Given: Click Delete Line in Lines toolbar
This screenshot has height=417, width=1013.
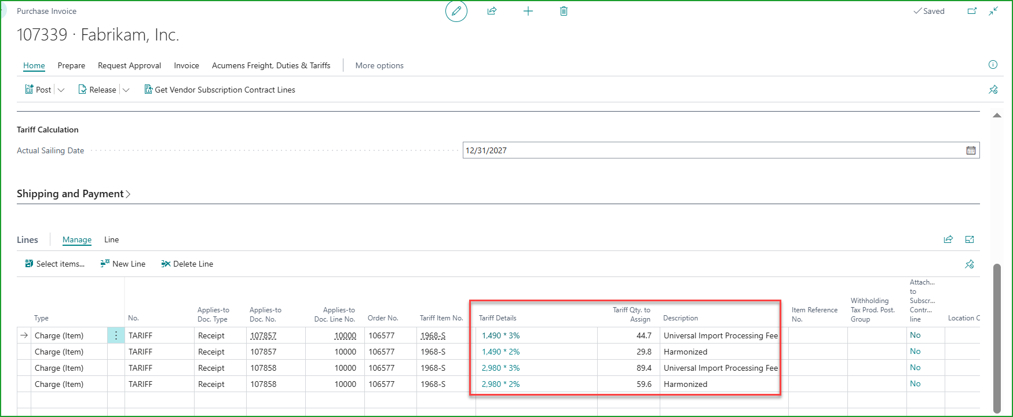Looking at the screenshot, I should (x=187, y=264).
